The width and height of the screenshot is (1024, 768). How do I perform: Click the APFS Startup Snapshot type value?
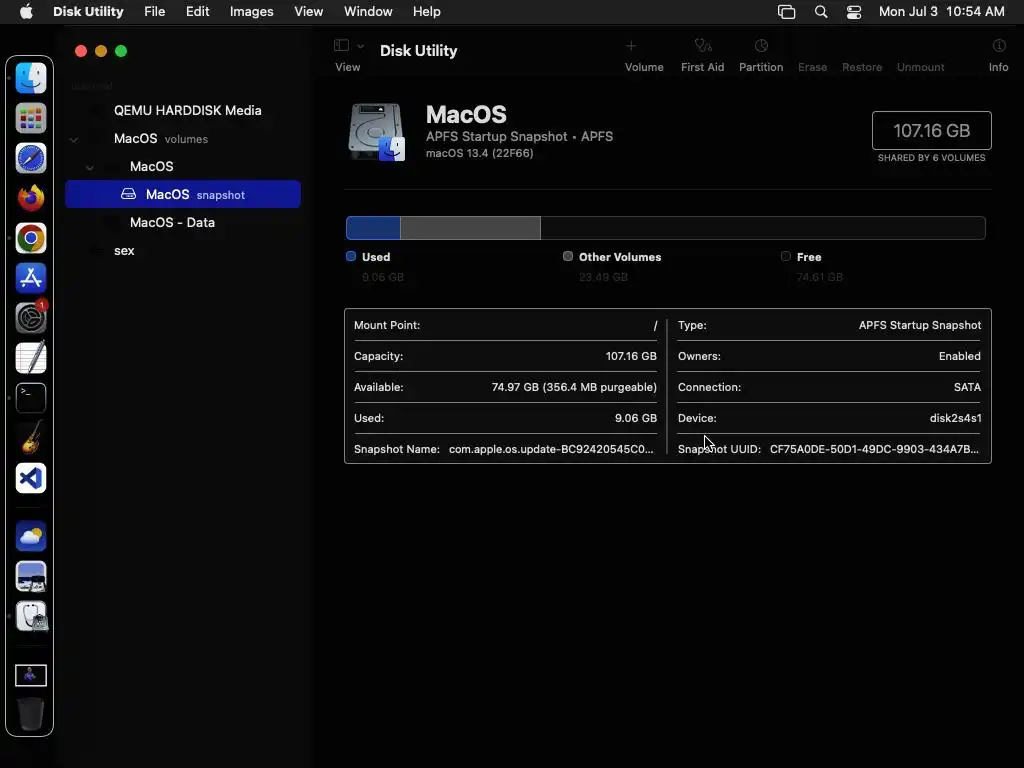pos(920,325)
